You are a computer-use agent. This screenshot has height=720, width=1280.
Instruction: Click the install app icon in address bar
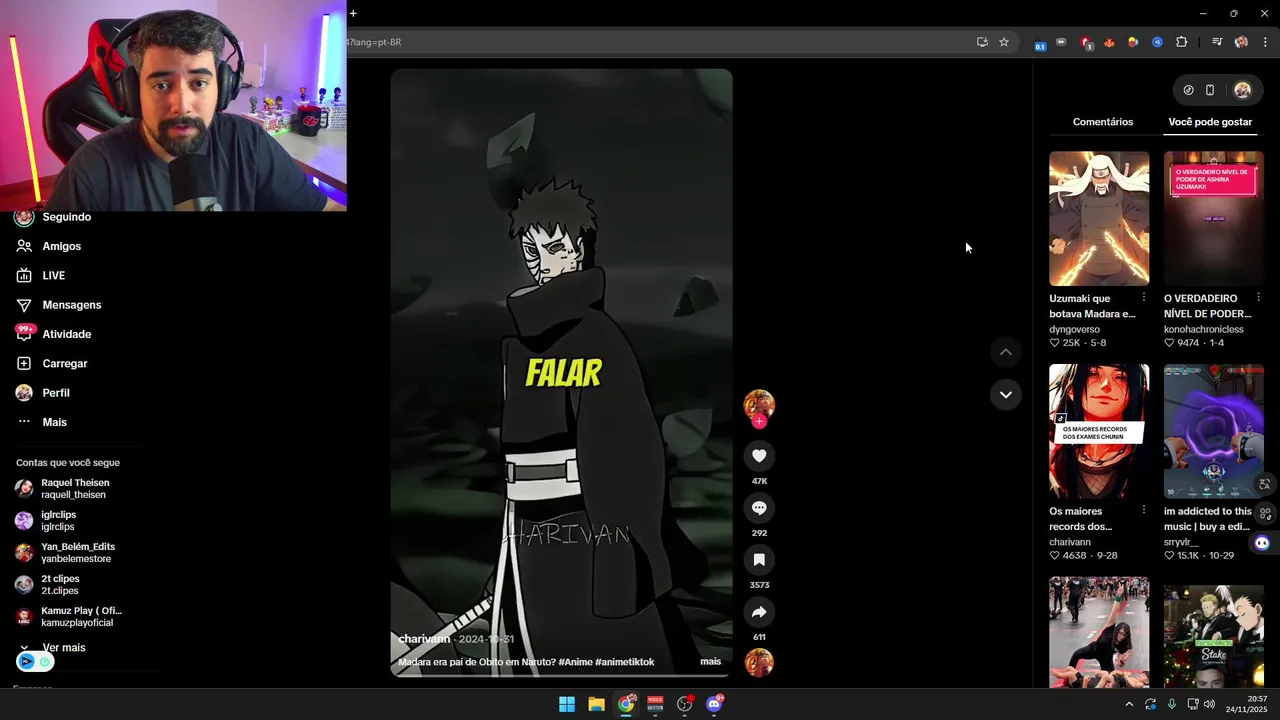(982, 42)
